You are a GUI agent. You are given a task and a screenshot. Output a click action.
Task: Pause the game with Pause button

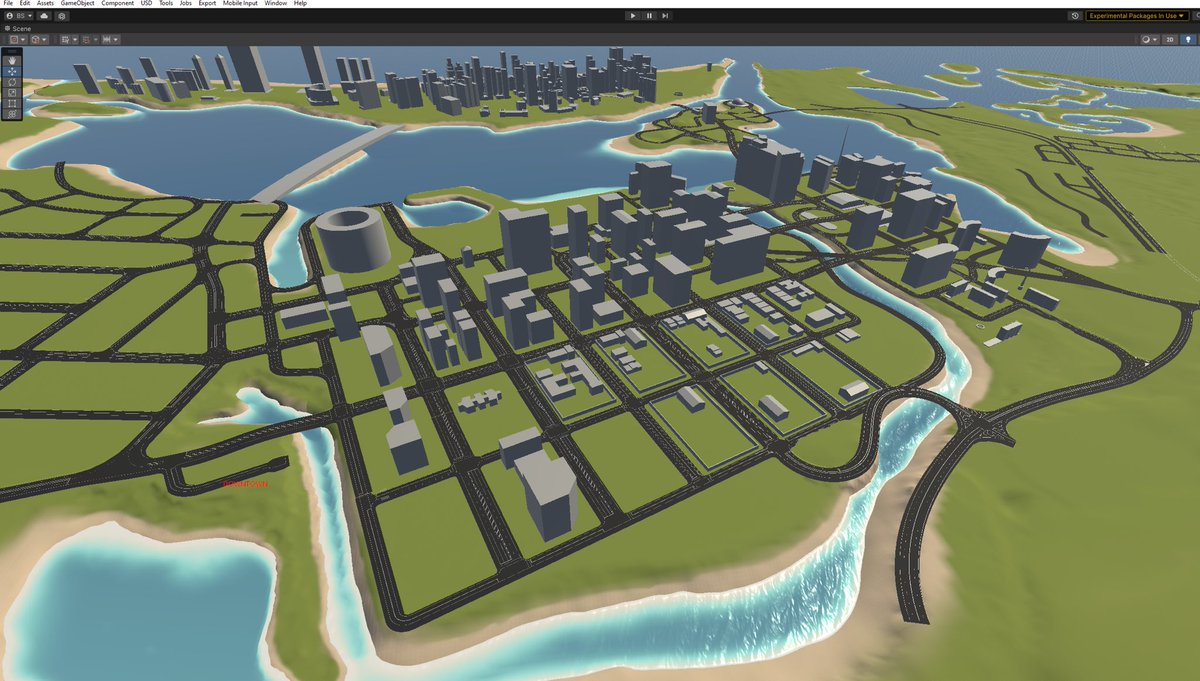tap(649, 16)
